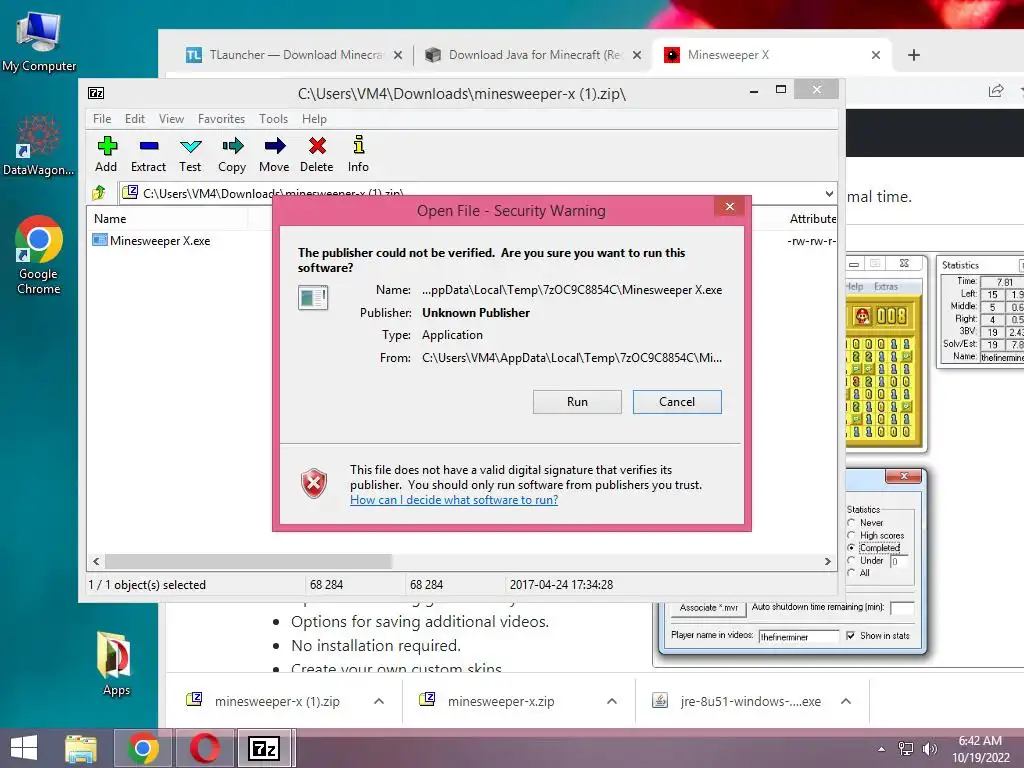Click the Extract toolbar icon
The image size is (1024, 768).
[x=149, y=154]
